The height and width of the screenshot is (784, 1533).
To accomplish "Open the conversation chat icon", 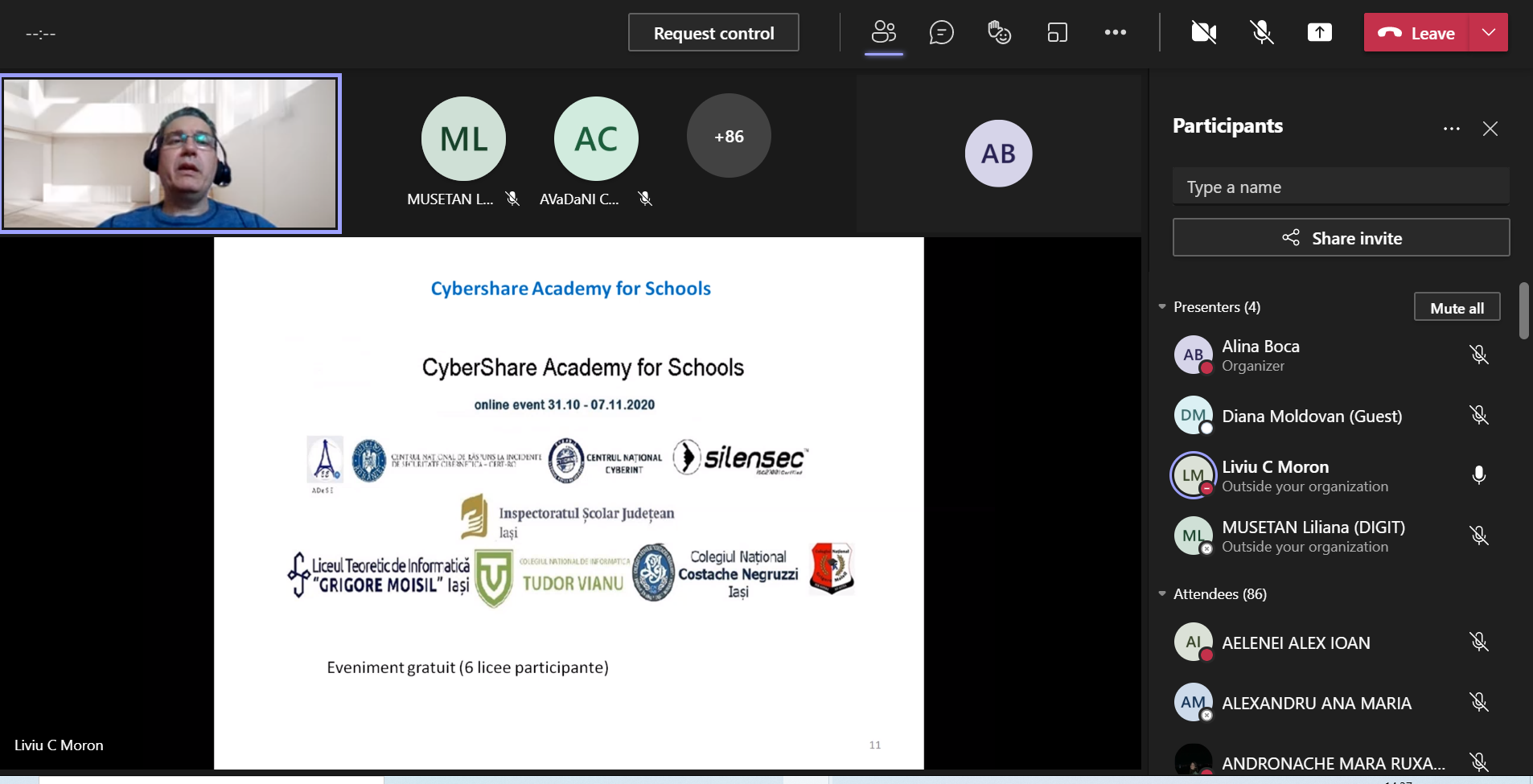I will (941, 32).
